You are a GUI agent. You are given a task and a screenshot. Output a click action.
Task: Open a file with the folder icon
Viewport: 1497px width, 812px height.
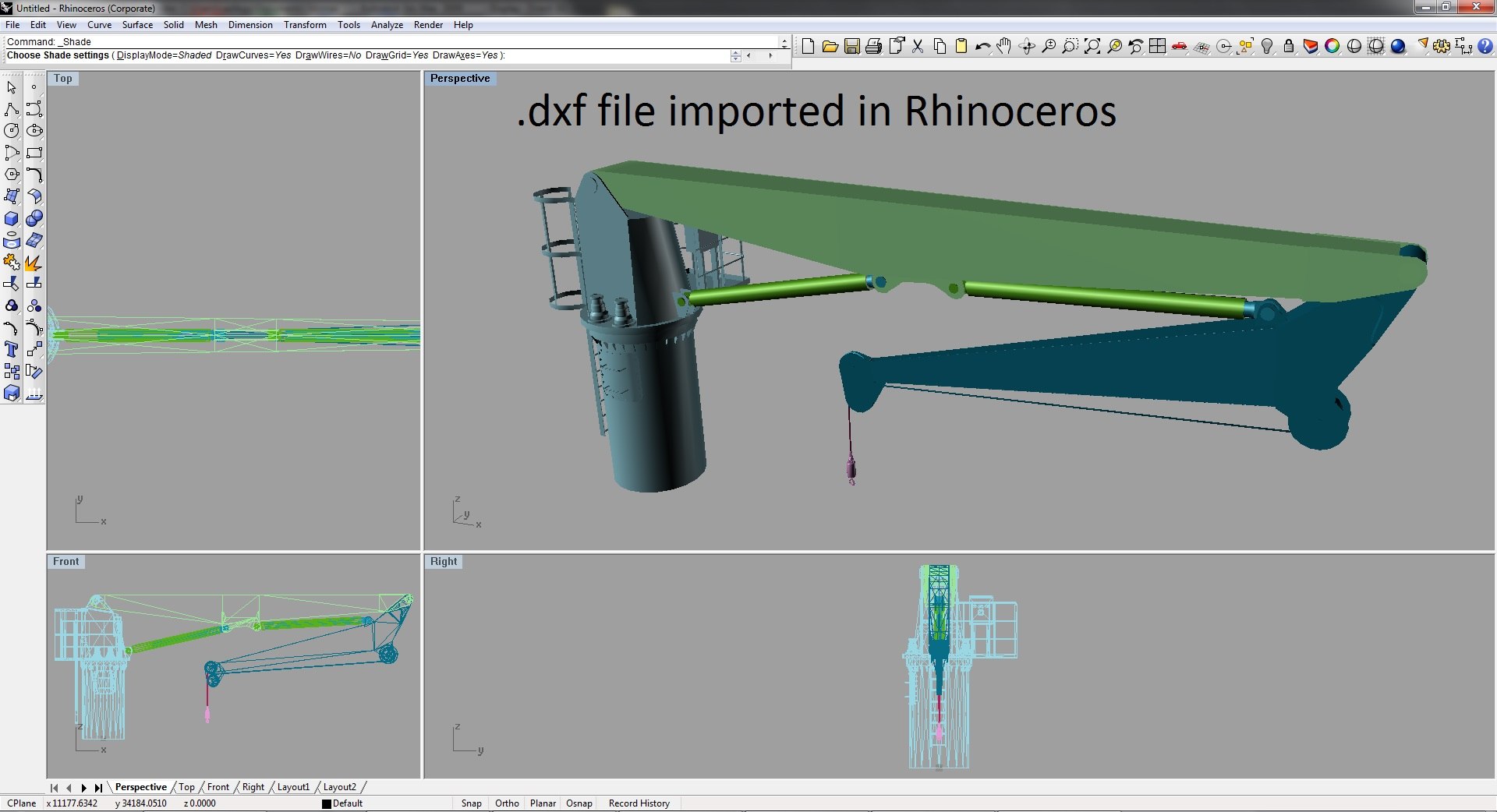point(830,47)
